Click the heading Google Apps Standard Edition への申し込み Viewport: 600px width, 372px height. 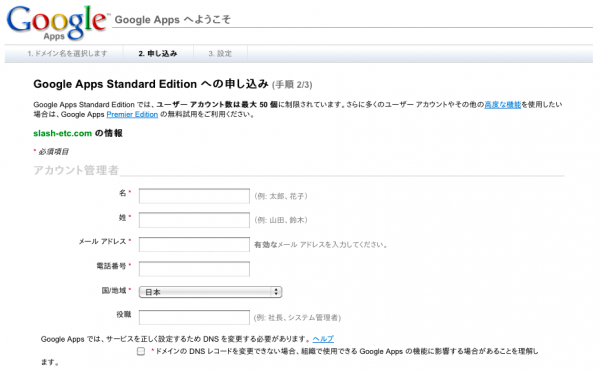tap(151, 84)
